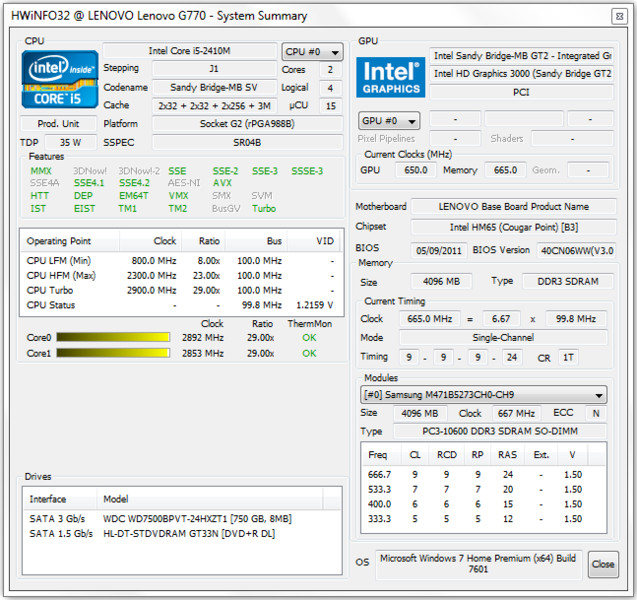Click the BIOS date 05/09/2011 field
The width and height of the screenshot is (637, 600).
click(x=439, y=251)
